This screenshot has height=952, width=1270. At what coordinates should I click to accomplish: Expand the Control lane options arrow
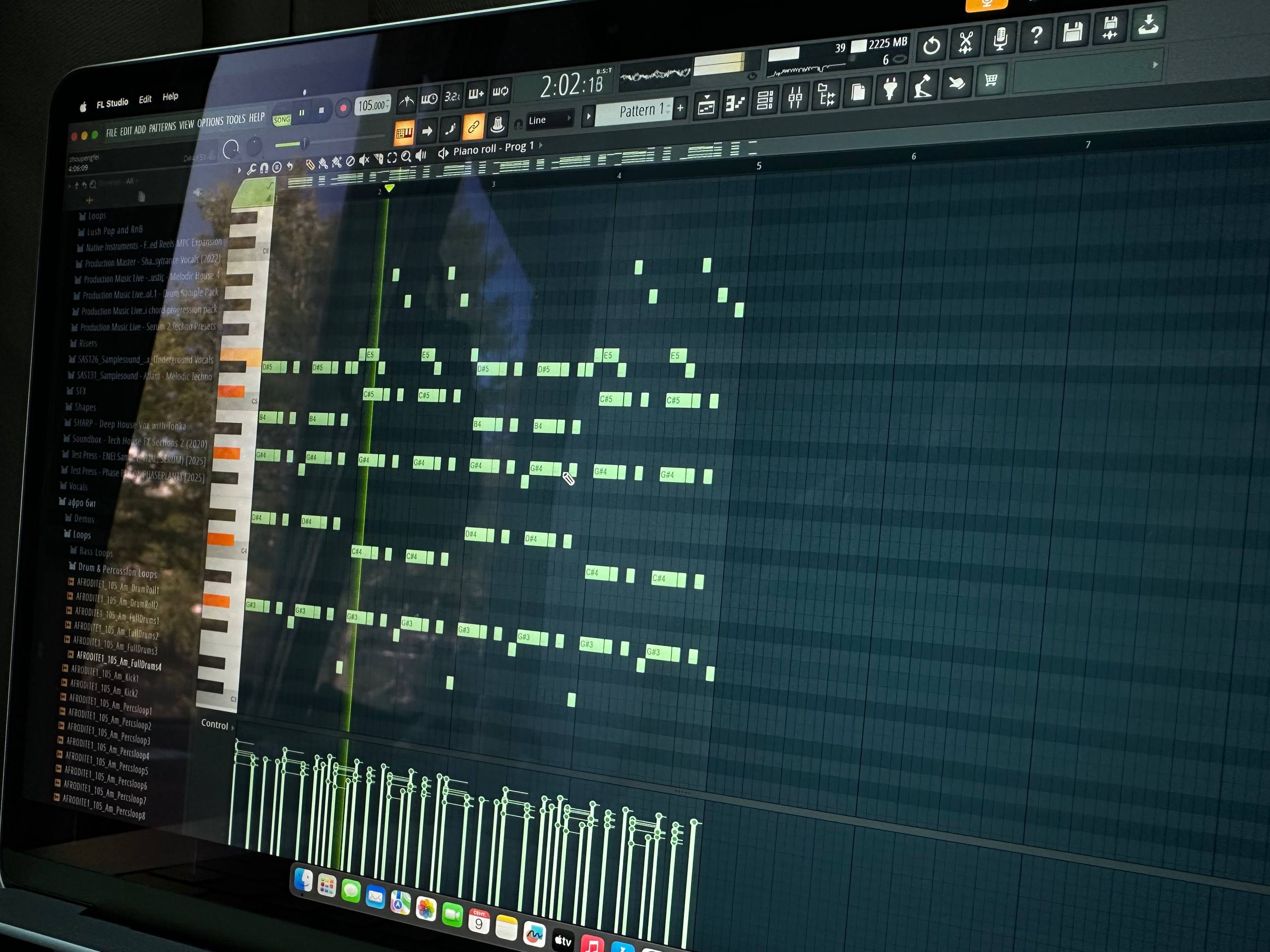click(x=233, y=727)
